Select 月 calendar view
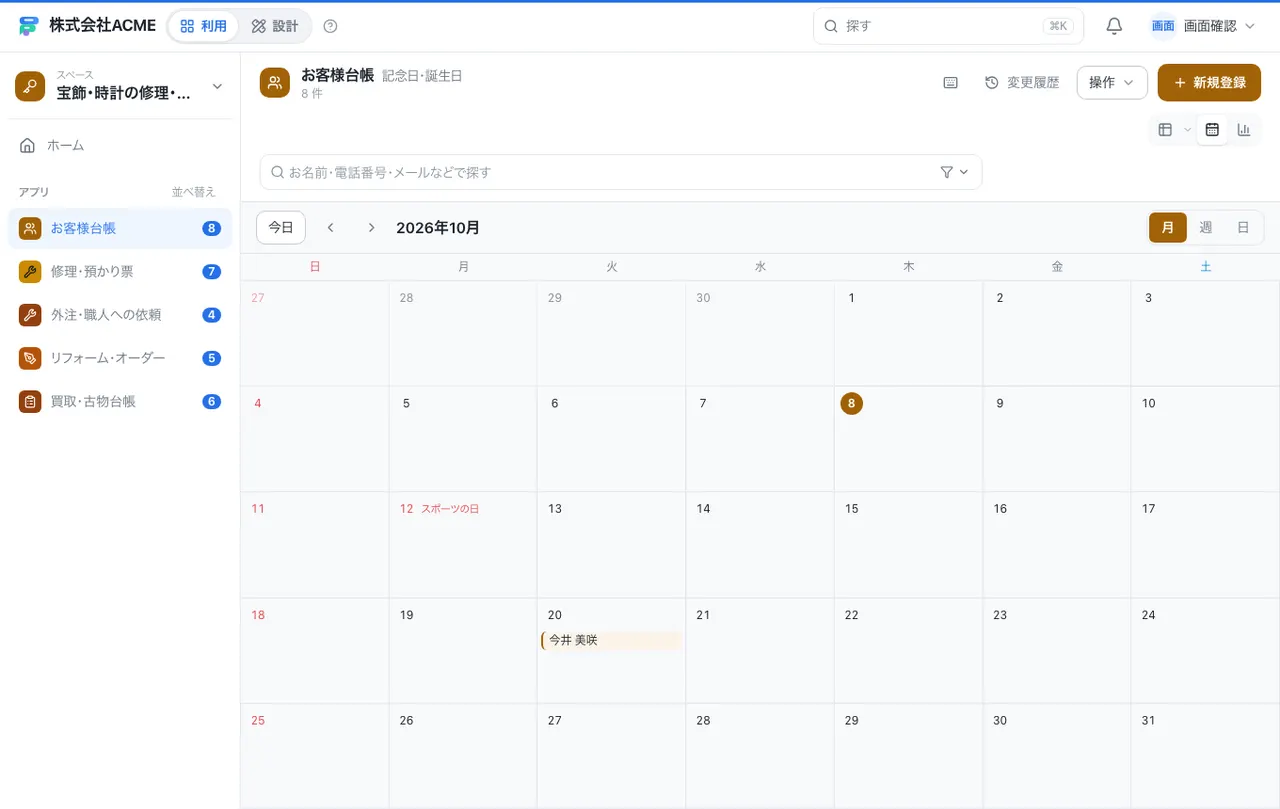The width and height of the screenshot is (1280, 809). pos(1168,228)
